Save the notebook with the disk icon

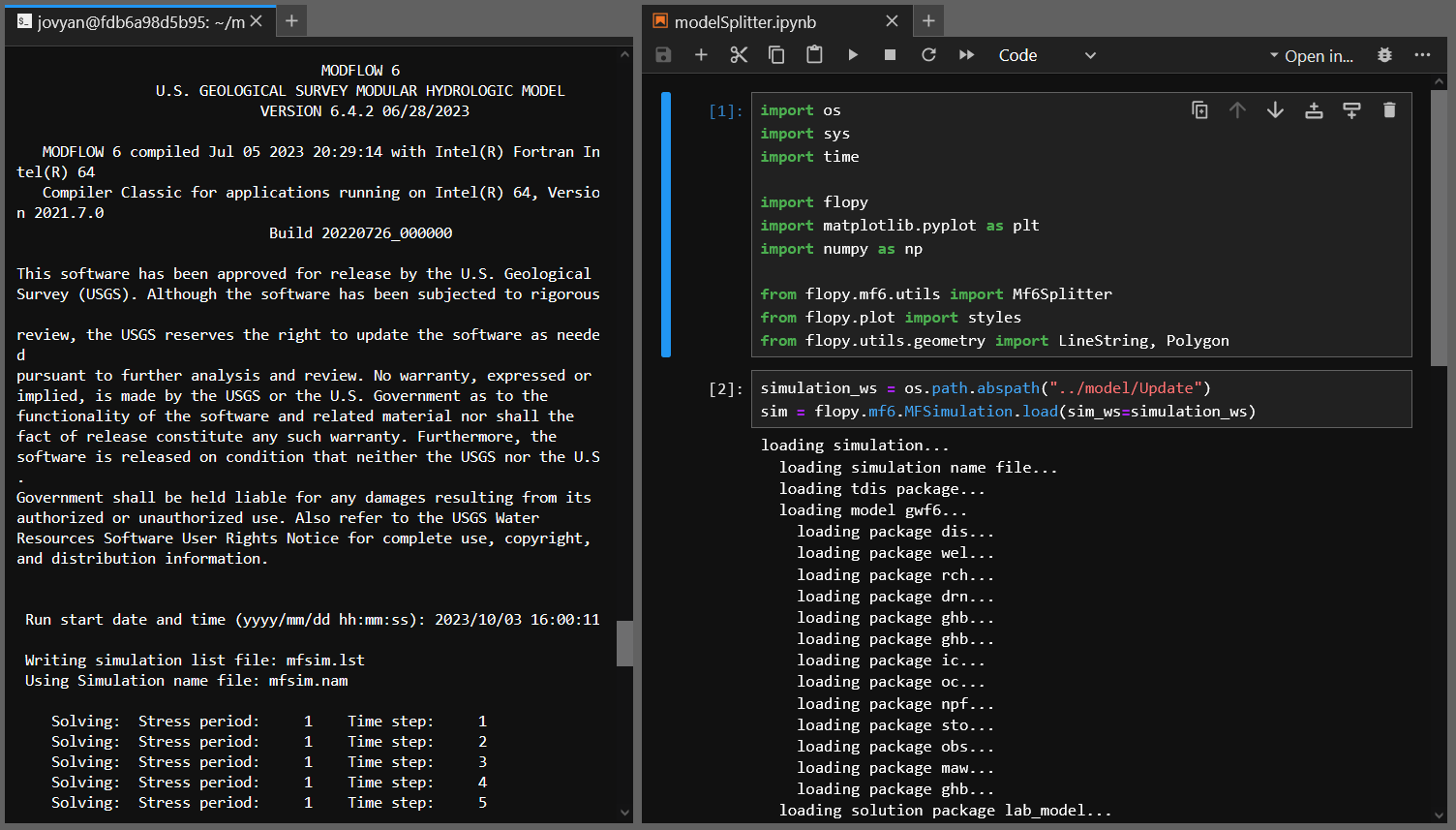(663, 55)
